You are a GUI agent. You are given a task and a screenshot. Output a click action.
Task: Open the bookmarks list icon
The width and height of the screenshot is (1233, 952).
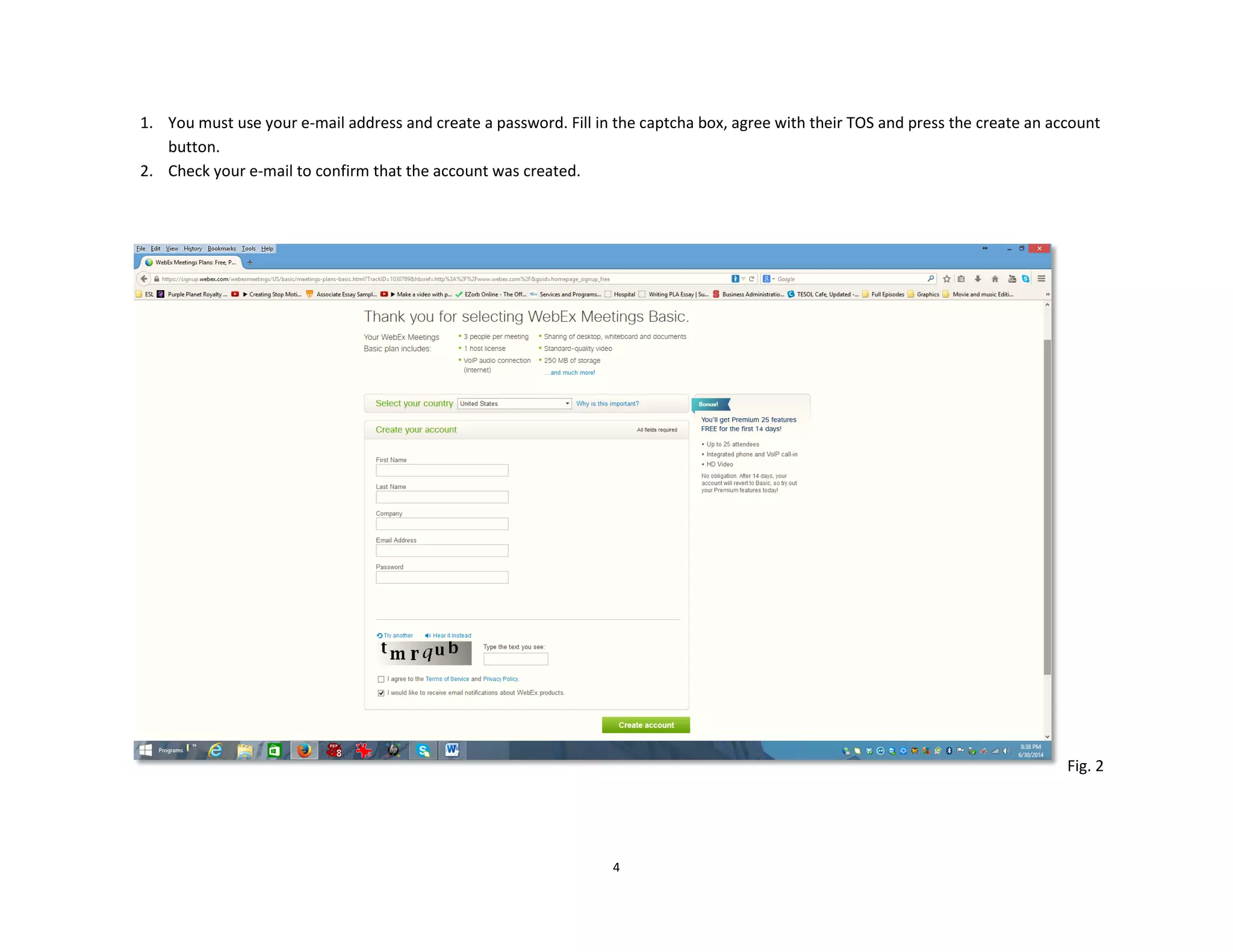coord(961,279)
